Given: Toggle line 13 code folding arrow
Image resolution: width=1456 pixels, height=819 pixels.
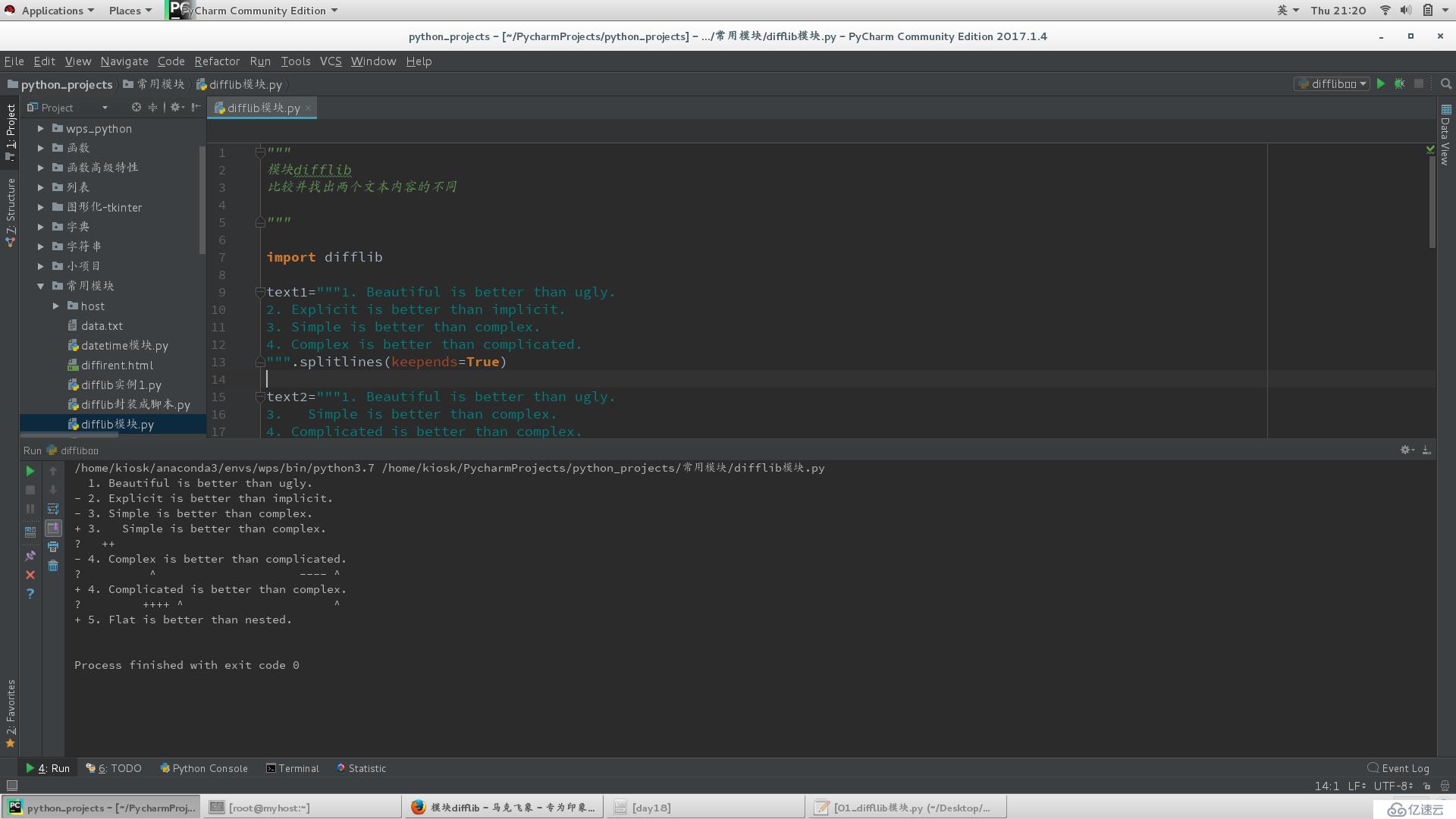Looking at the screenshot, I should click(260, 361).
